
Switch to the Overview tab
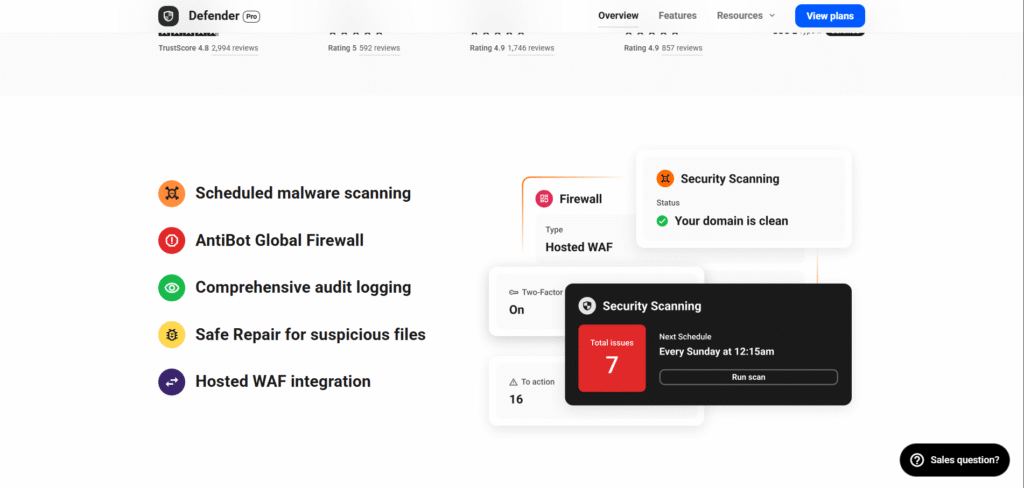618,16
